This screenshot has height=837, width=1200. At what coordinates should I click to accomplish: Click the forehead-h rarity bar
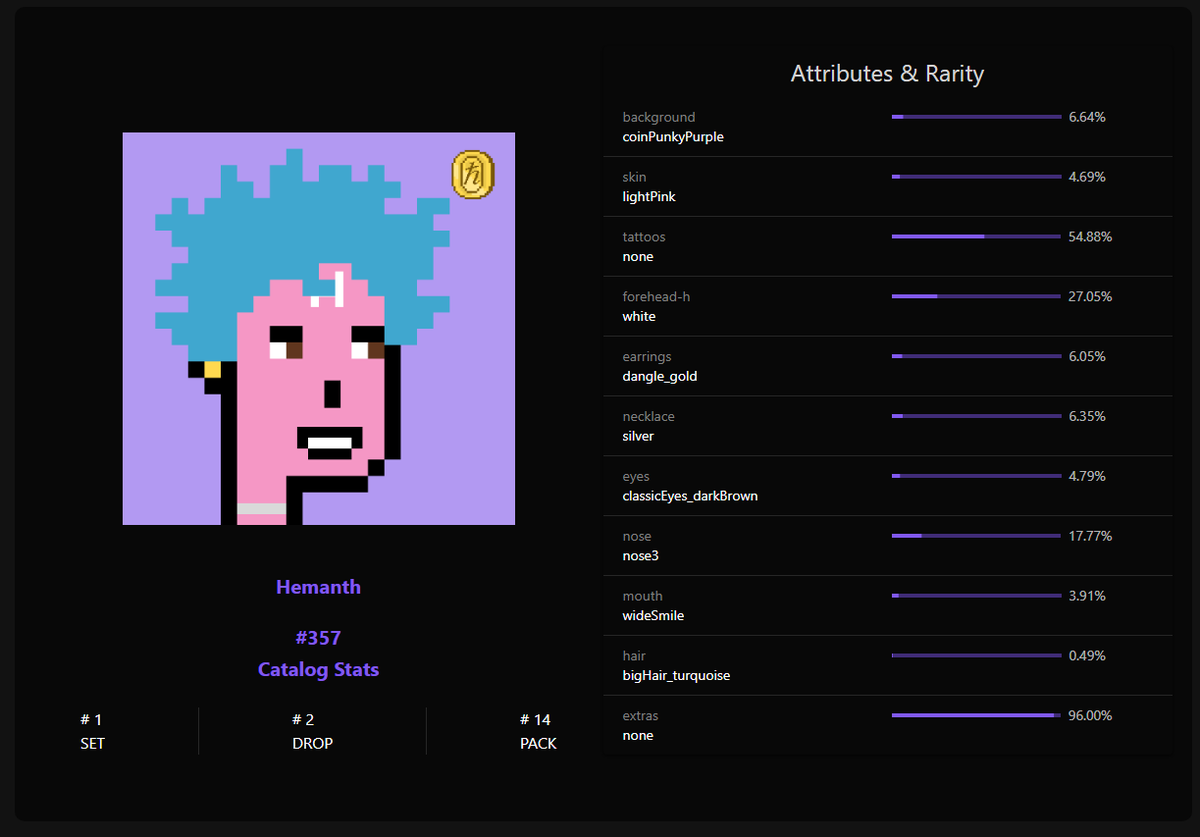point(977,297)
